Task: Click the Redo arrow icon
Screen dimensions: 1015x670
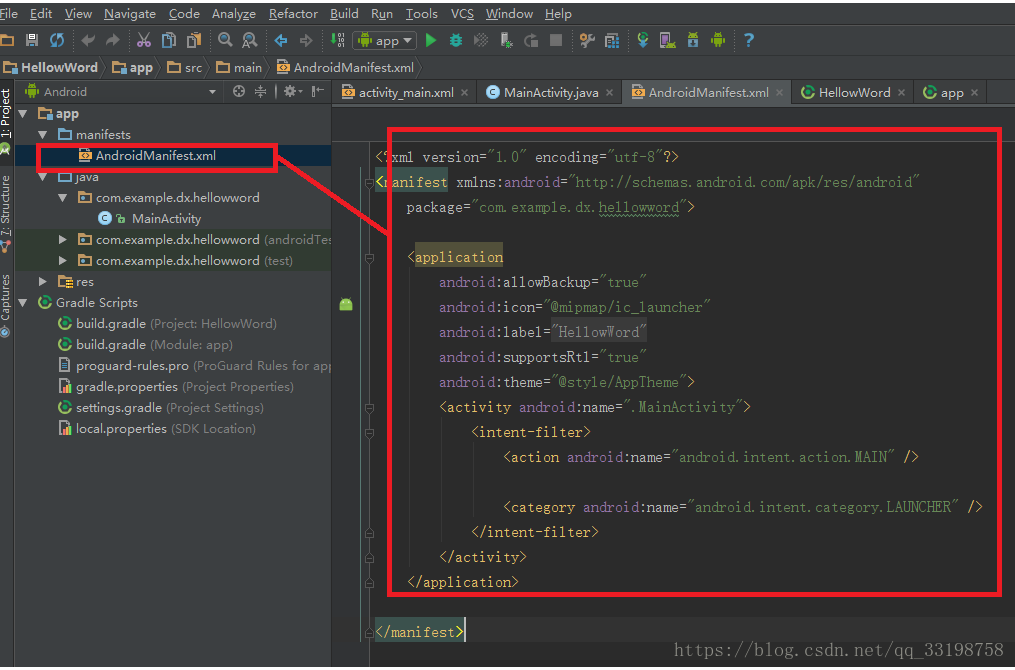Action: point(113,40)
